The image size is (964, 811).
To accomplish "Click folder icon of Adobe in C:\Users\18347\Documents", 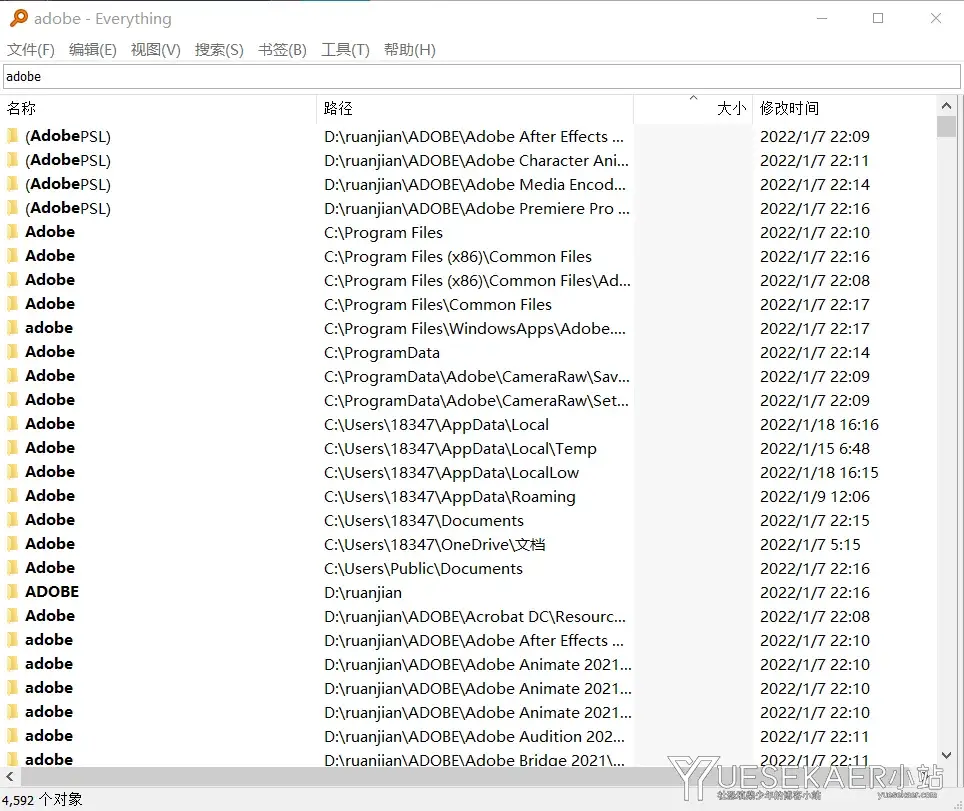I will 12,520.
